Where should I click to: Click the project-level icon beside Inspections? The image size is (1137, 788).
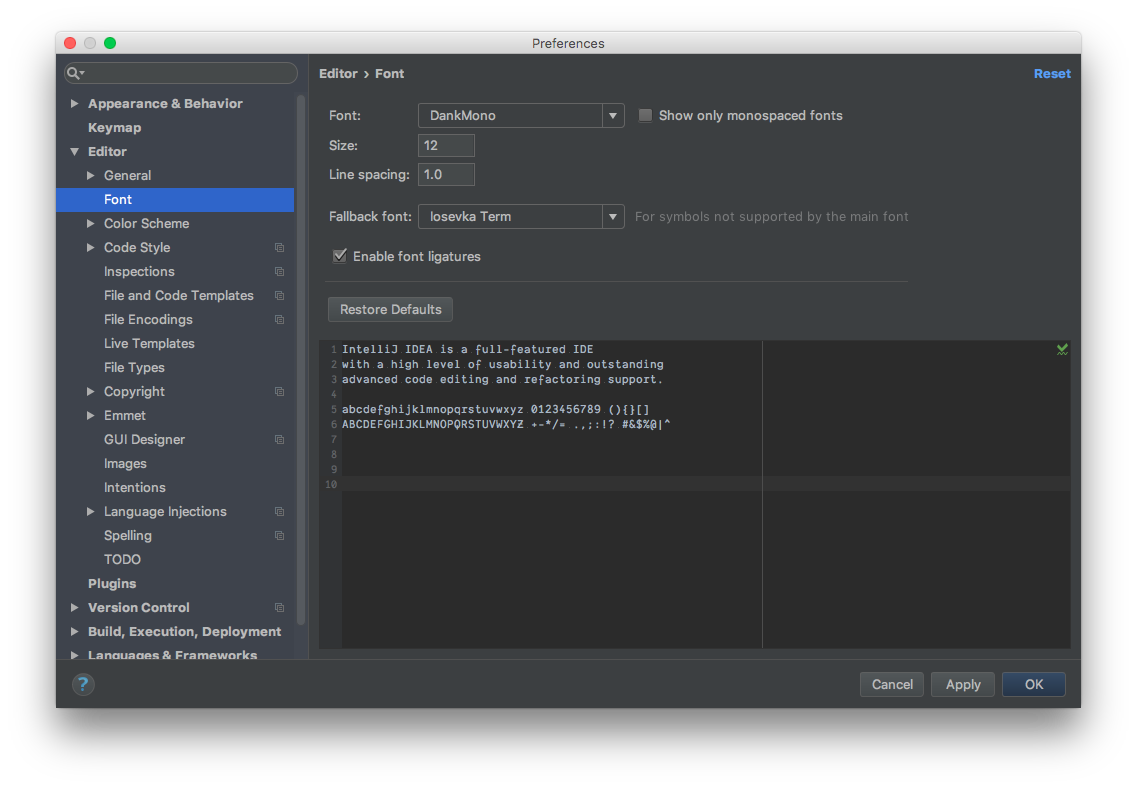click(279, 272)
